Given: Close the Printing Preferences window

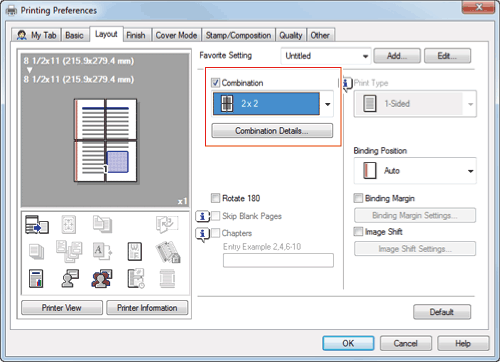Looking at the screenshot, I should coord(478,7).
